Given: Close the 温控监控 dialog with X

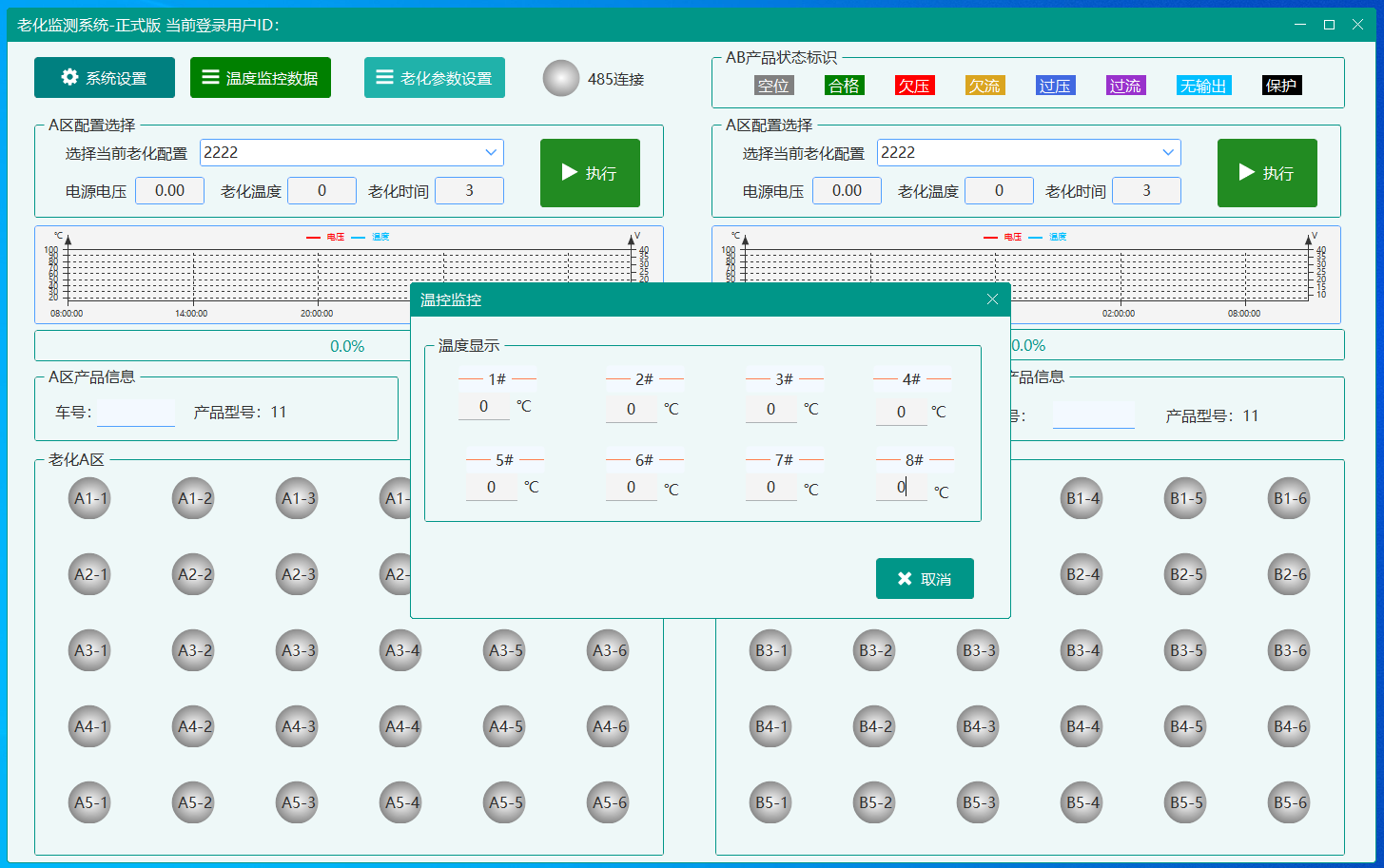Looking at the screenshot, I should point(992,299).
